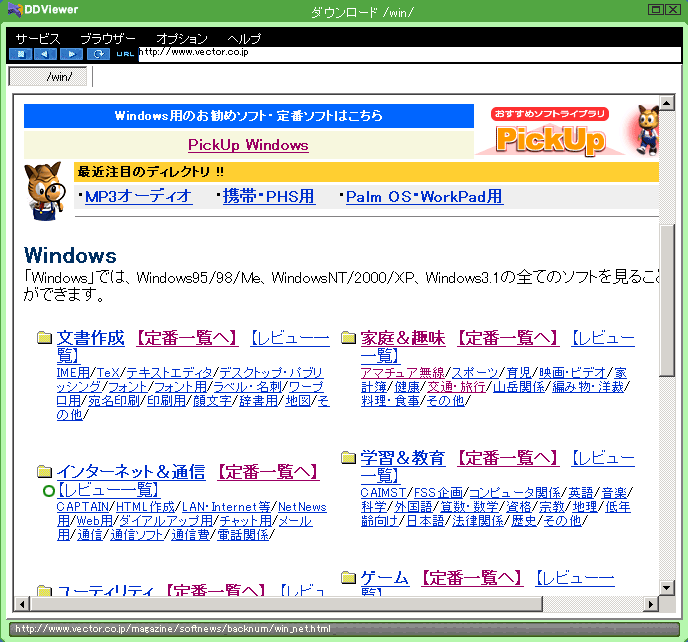Open the 英語 subcategory link
Screen dimensions: 688x642
(581, 493)
